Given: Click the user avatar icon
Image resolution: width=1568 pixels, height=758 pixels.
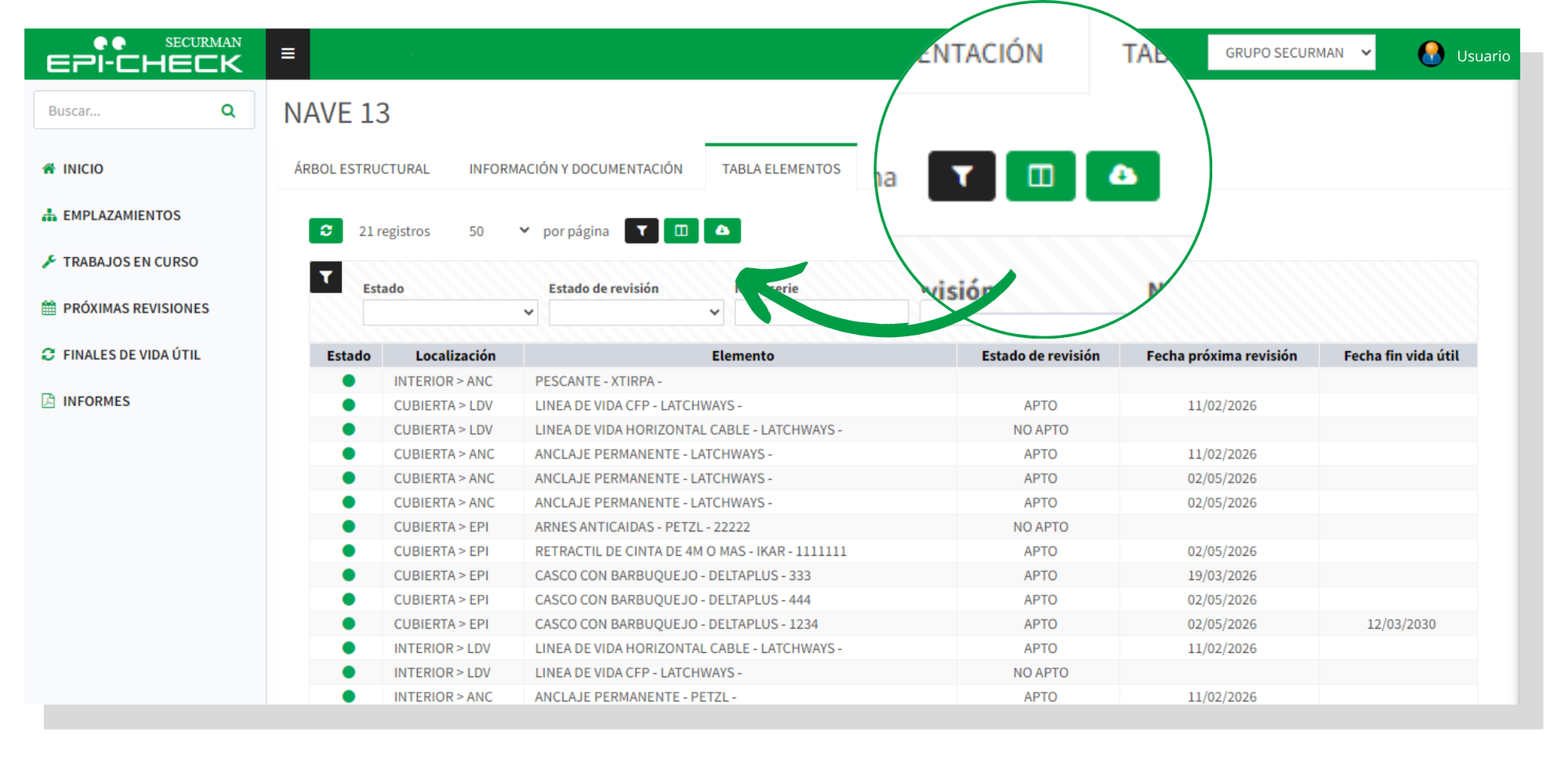Looking at the screenshot, I should click(1431, 54).
